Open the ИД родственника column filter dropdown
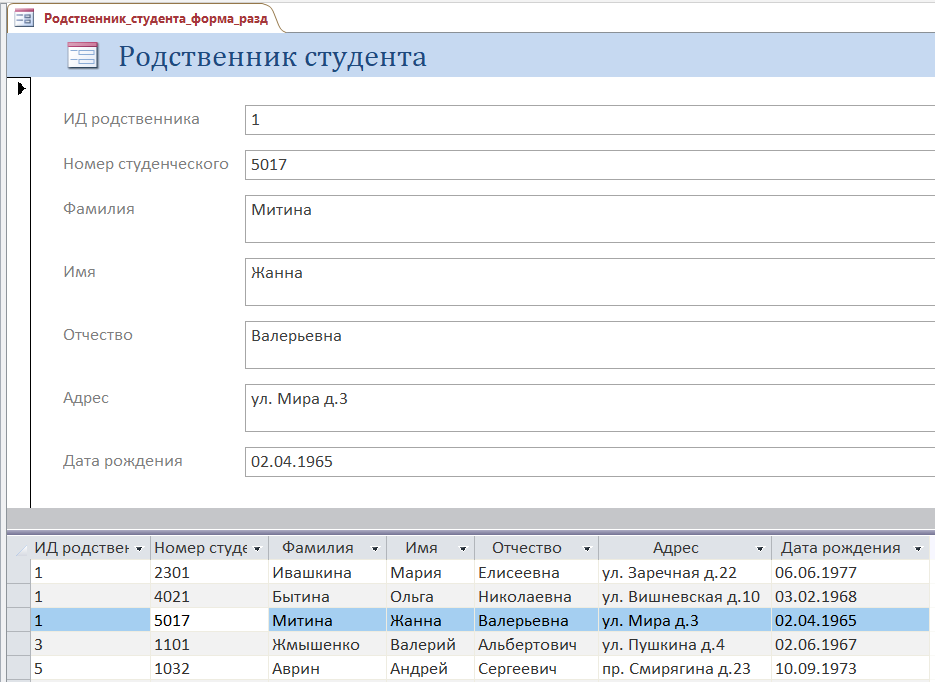Viewport: 935px width, 682px height. tap(139, 548)
